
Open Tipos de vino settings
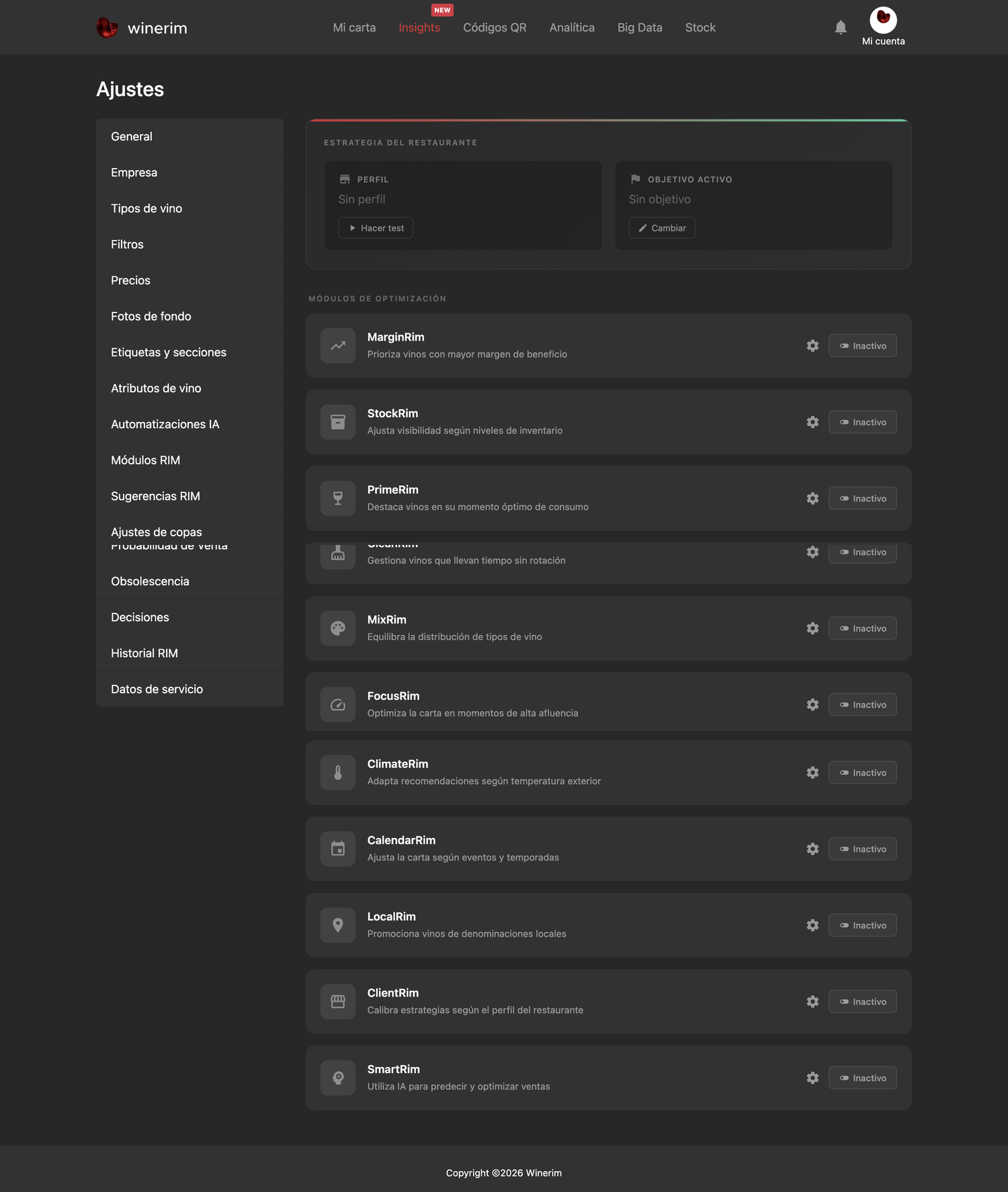pos(190,208)
